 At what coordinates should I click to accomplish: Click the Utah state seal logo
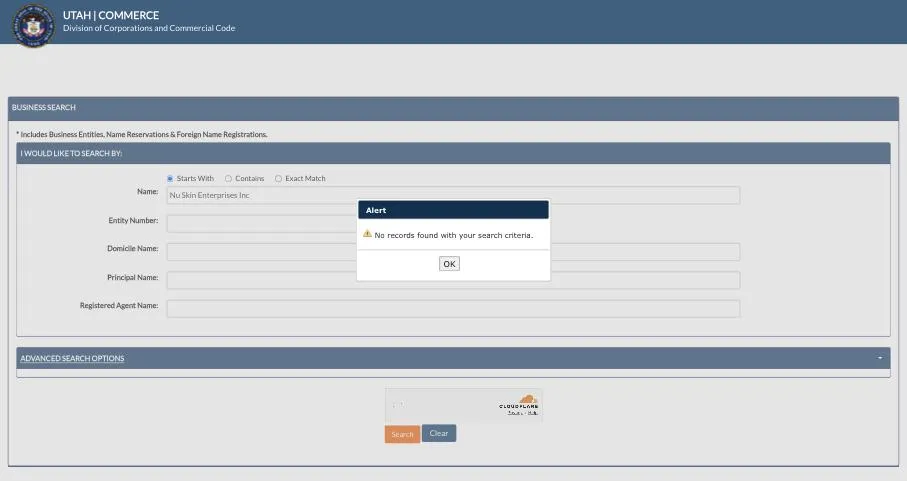pos(34,25)
